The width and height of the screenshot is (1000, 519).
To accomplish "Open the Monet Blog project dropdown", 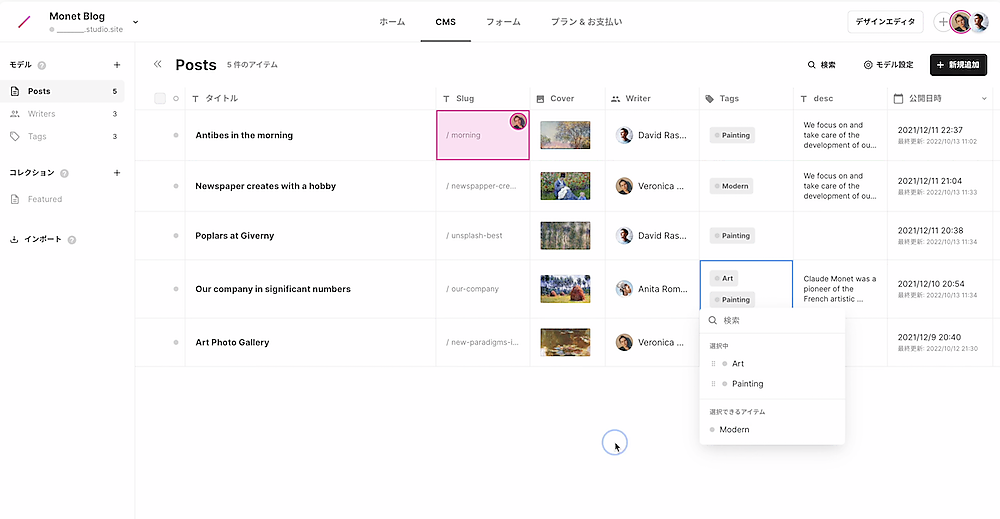I will click(x=136, y=22).
